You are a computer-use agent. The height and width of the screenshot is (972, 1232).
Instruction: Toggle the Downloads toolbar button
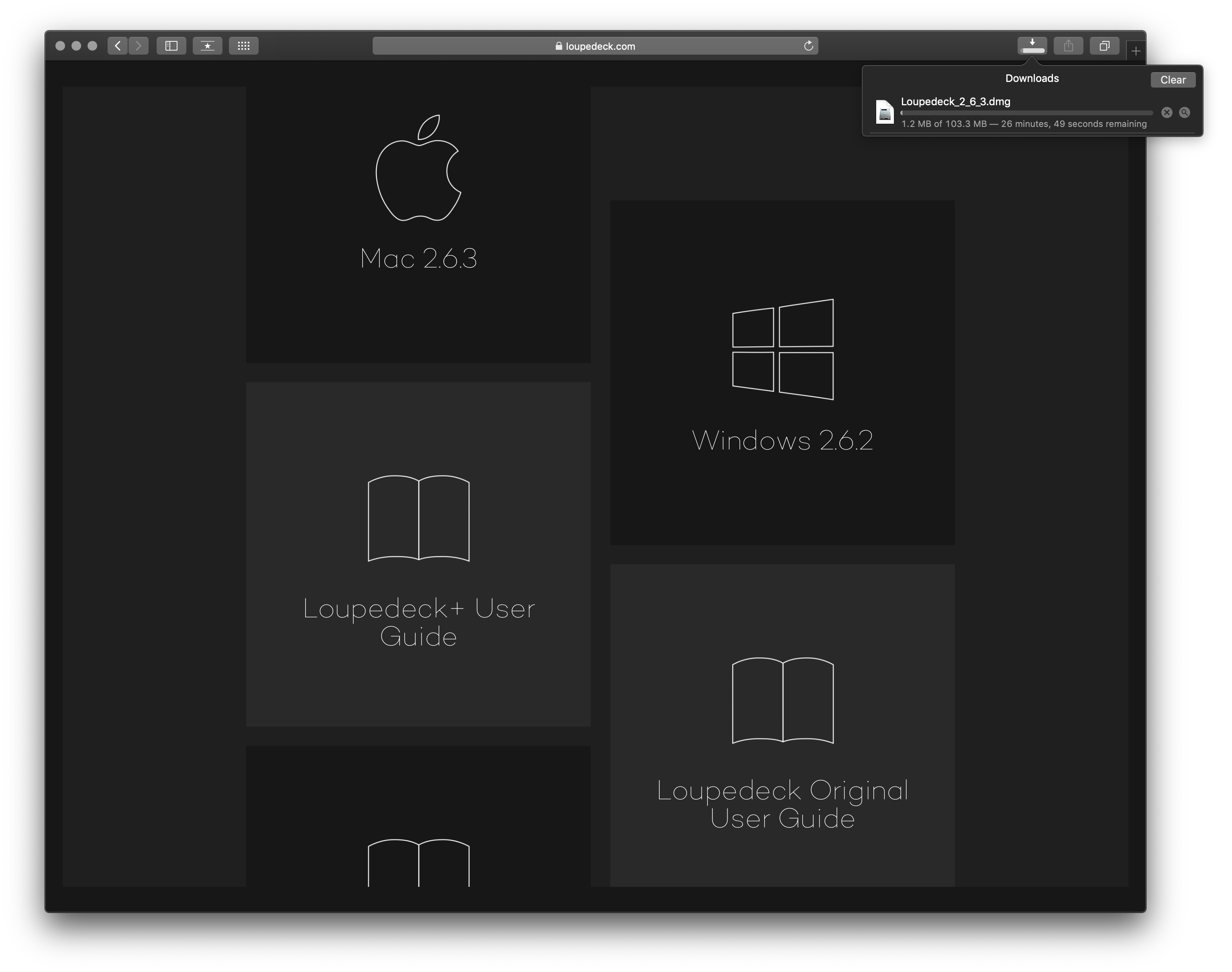[x=1032, y=46]
